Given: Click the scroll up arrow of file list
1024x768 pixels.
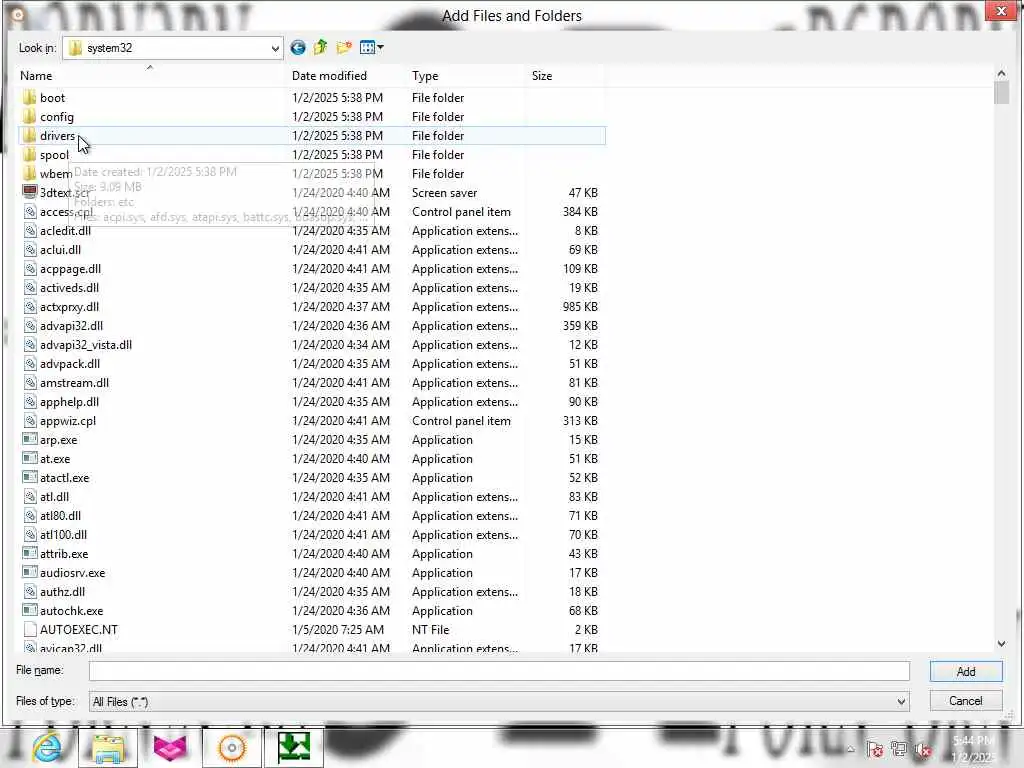Looking at the screenshot, I should (x=1001, y=74).
